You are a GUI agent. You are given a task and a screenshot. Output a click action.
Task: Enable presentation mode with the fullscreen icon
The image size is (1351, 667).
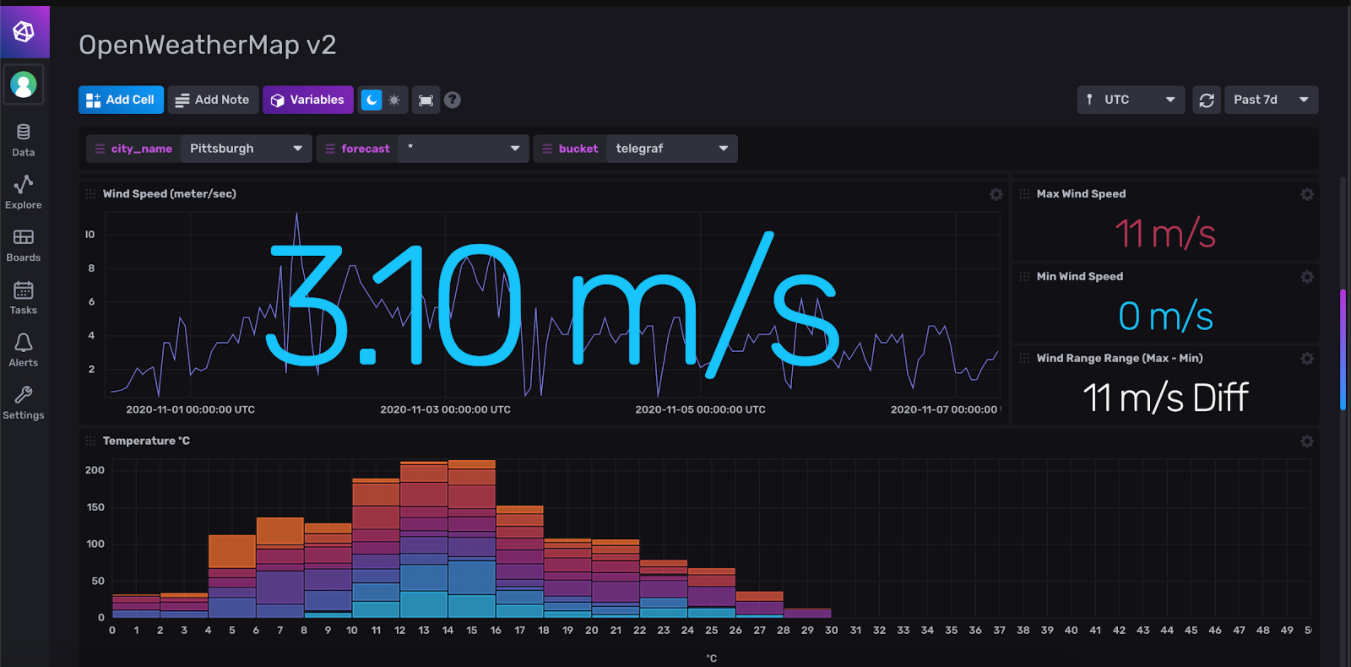pos(426,100)
